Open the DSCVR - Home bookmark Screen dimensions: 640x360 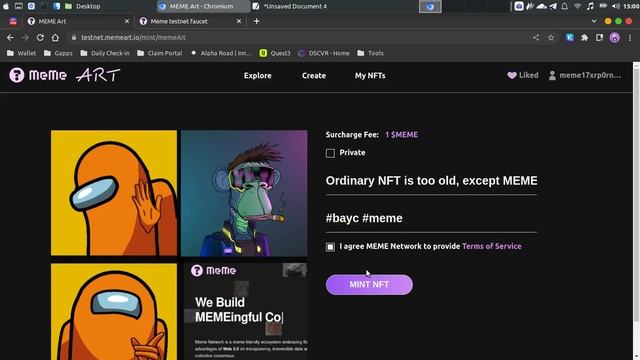click(324, 53)
